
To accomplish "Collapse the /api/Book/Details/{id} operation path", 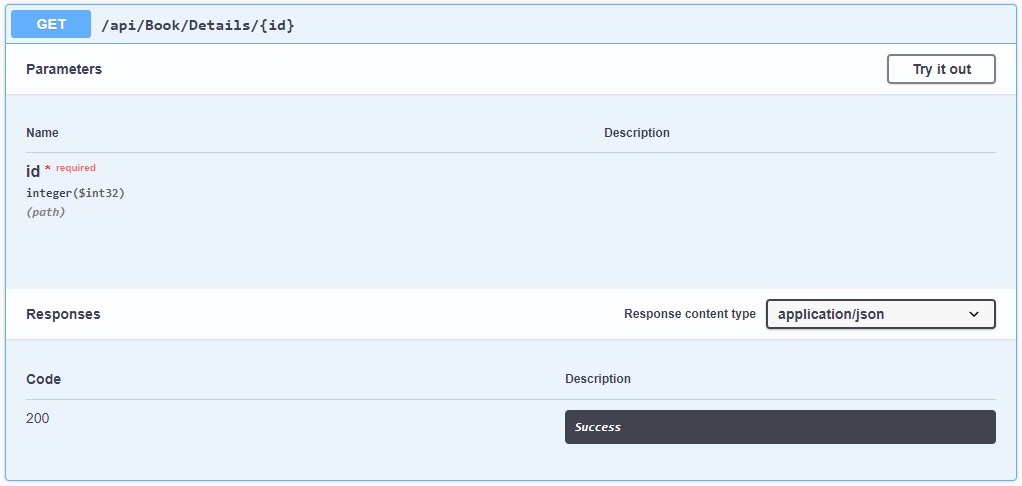I will [x=197, y=25].
